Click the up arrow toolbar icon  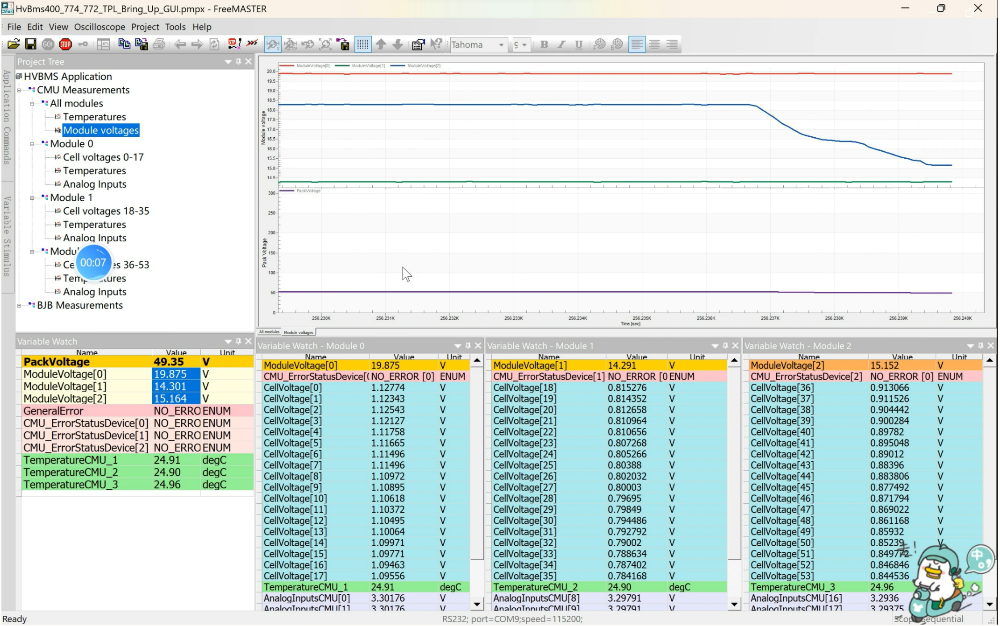click(x=381, y=44)
